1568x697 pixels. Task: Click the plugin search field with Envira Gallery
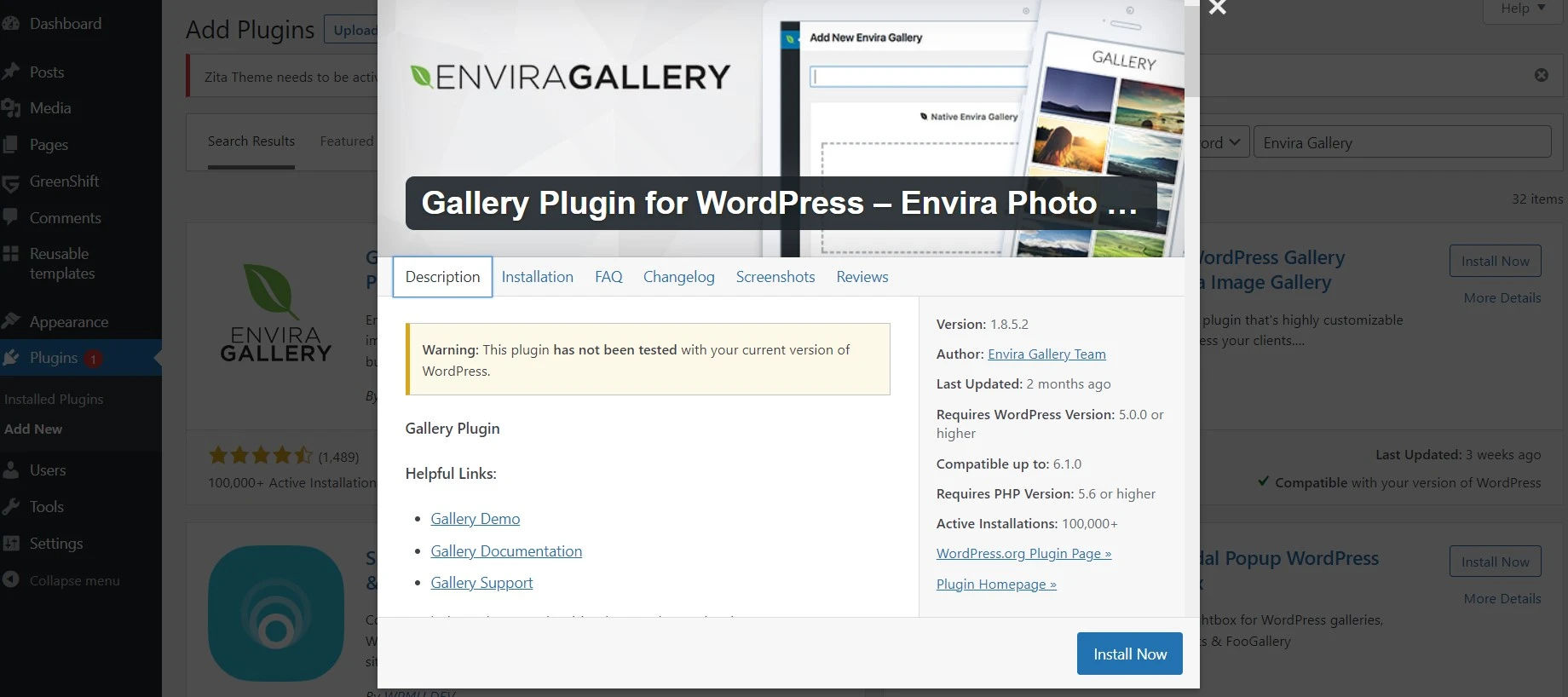(x=1402, y=142)
